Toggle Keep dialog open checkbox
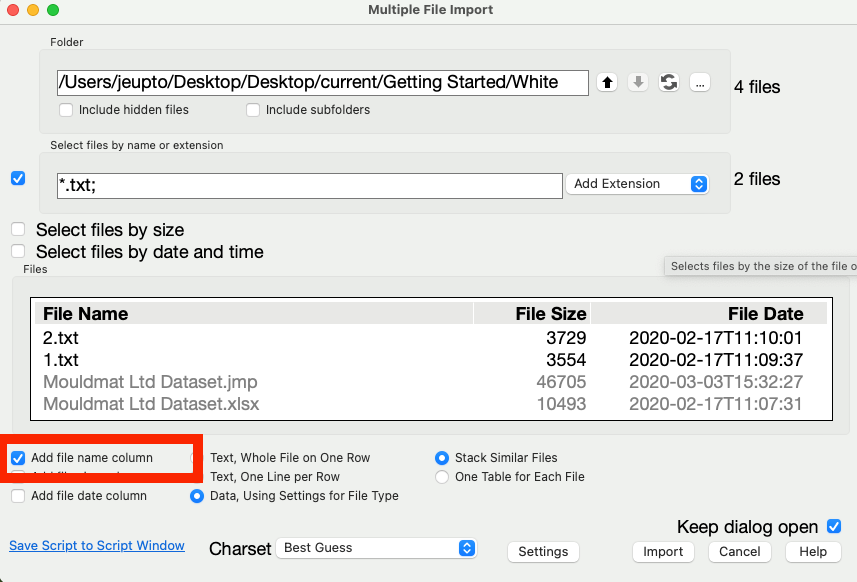Image resolution: width=857 pixels, height=582 pixels. tap(834, 526)
